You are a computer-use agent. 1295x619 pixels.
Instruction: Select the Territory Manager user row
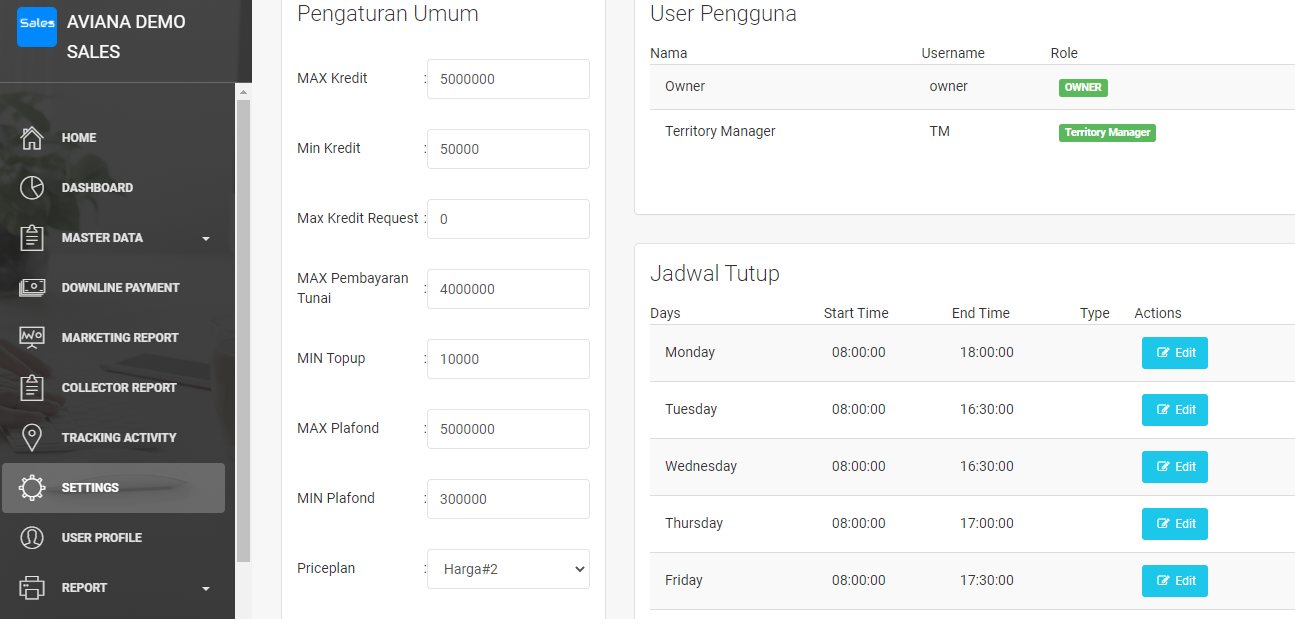pyautogui.click(x=720, y=132)
